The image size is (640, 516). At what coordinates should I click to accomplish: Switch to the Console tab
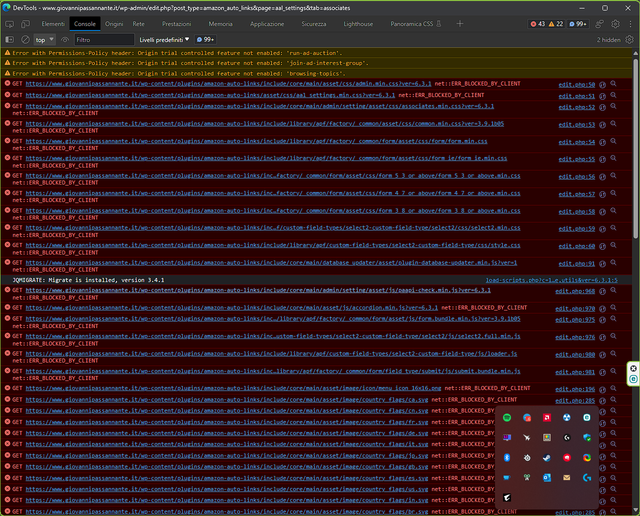click(85, 24)
